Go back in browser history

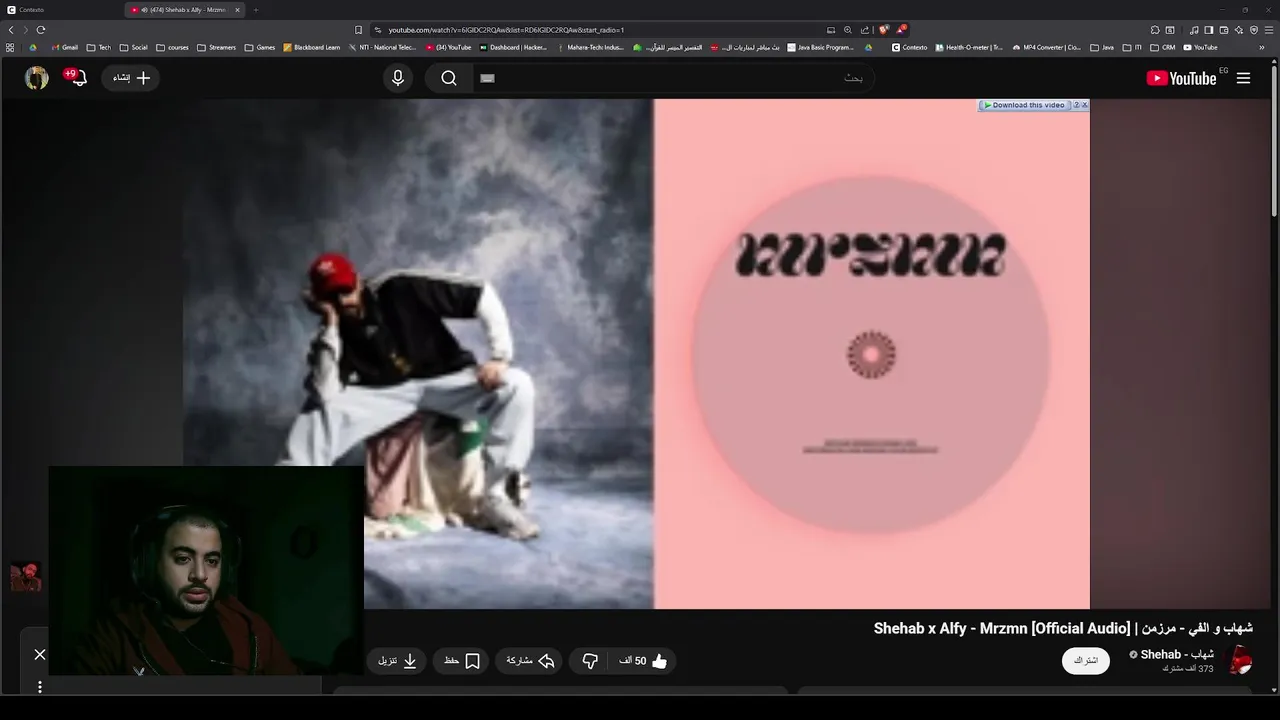11,30
